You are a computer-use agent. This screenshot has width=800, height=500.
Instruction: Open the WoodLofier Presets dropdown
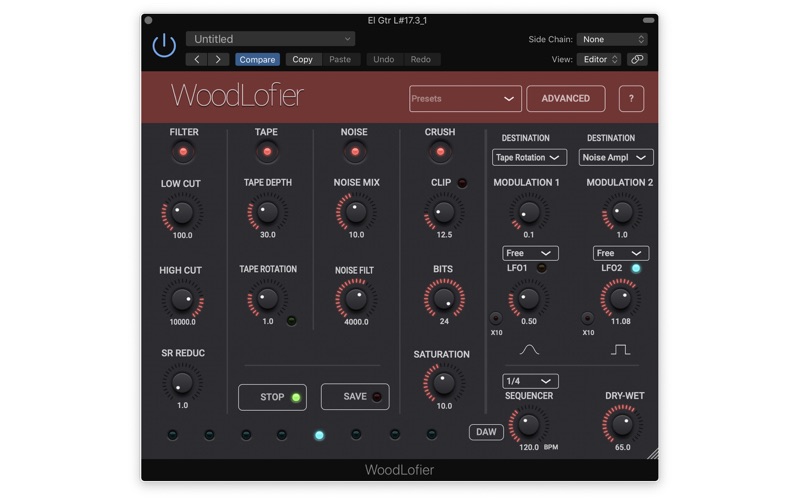coord(465,98)
